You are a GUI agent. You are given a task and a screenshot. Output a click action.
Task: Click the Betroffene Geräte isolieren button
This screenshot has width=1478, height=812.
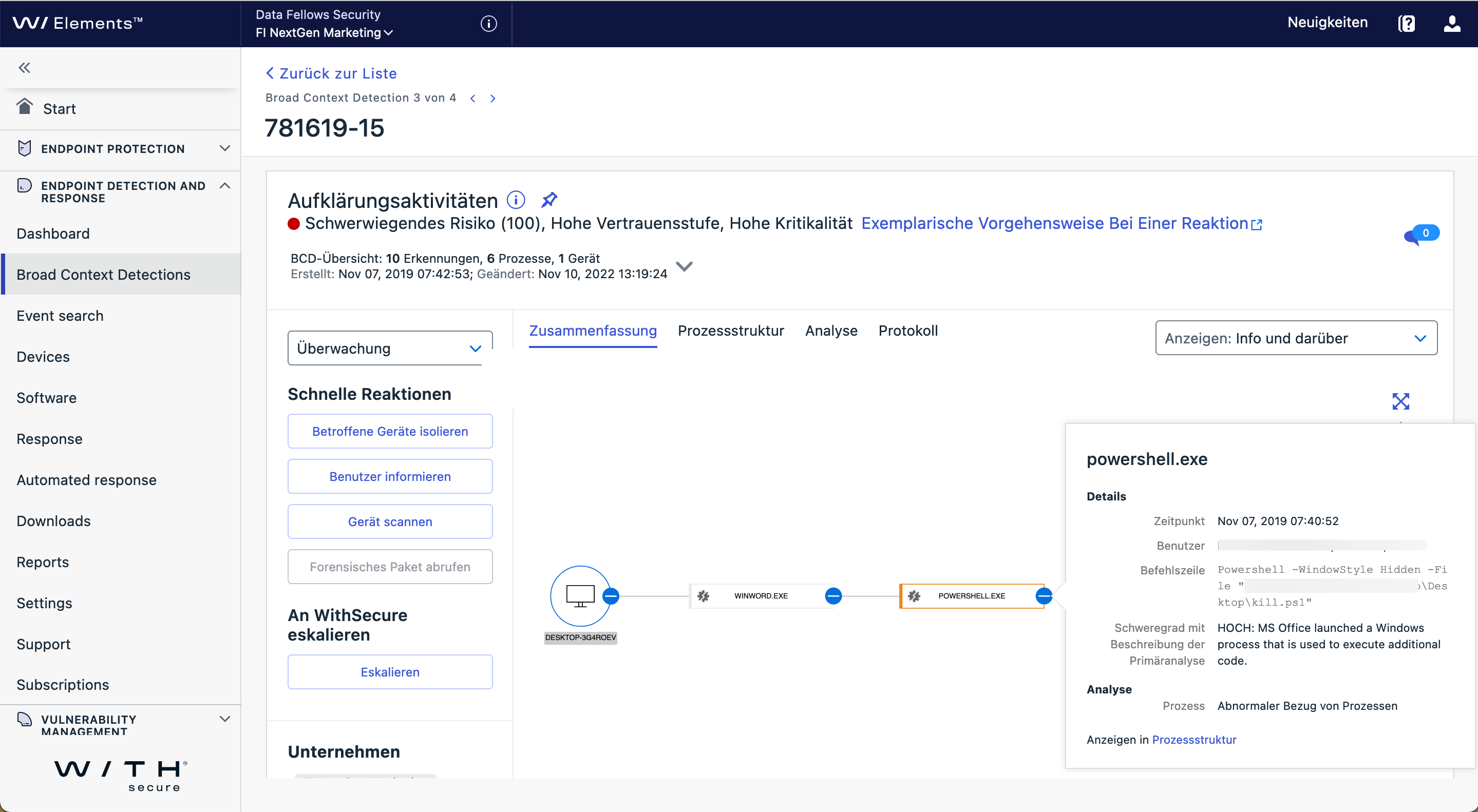[x=390, y=432]
